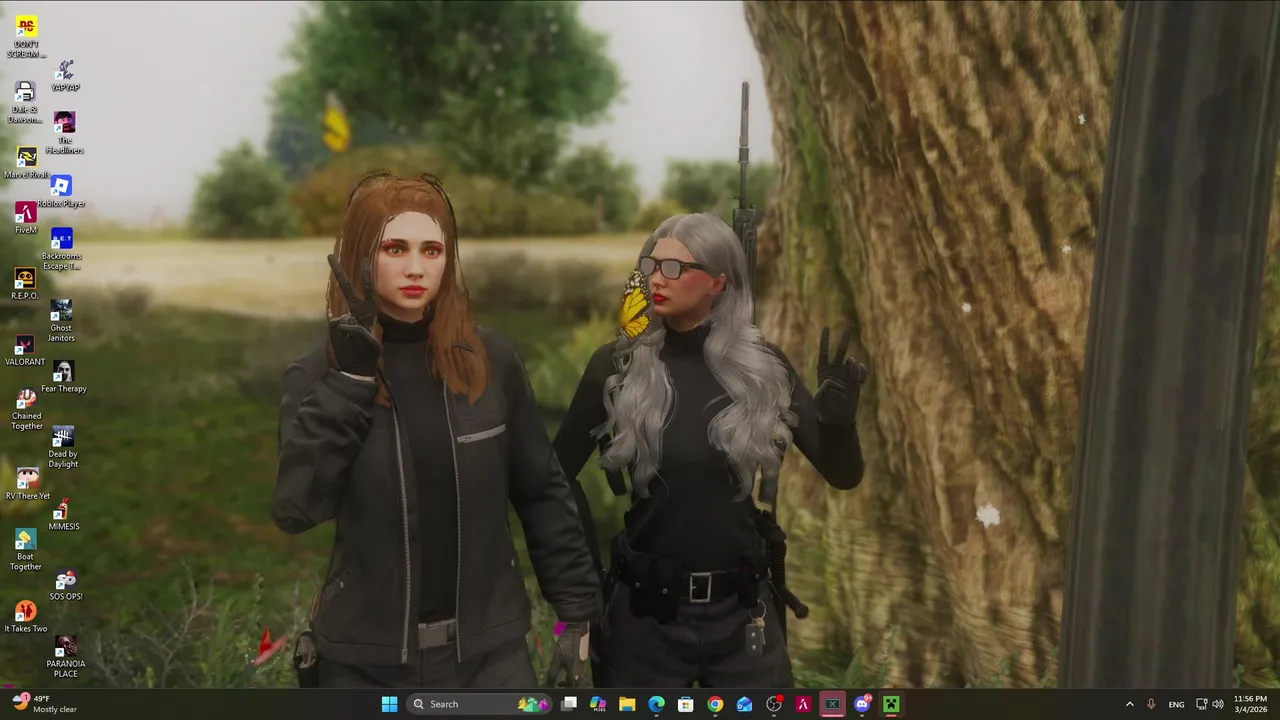Open the Fear Therapy shortcut
Screen dimensions: 1280x720
[63, 377]
